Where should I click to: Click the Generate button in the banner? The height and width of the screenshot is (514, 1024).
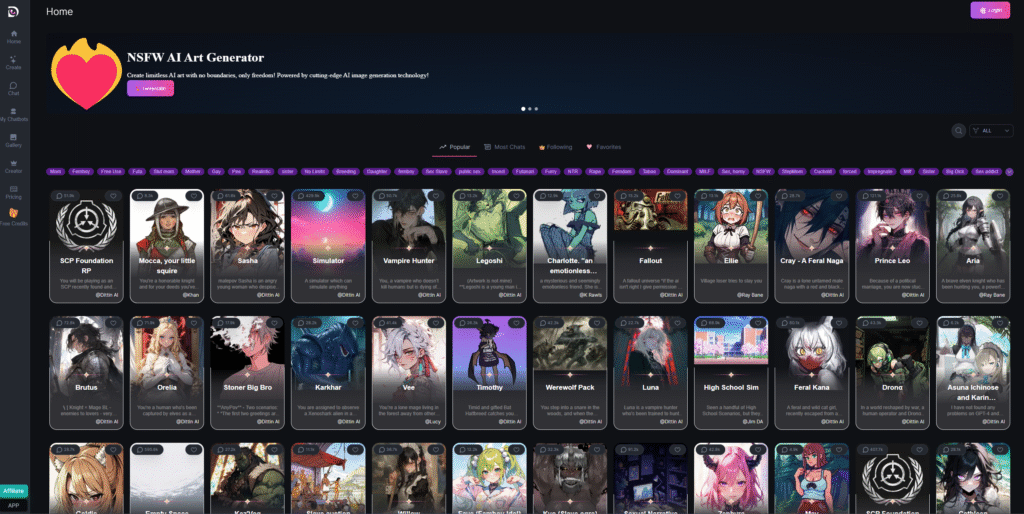pyautogui.click(x=150, y=88)
